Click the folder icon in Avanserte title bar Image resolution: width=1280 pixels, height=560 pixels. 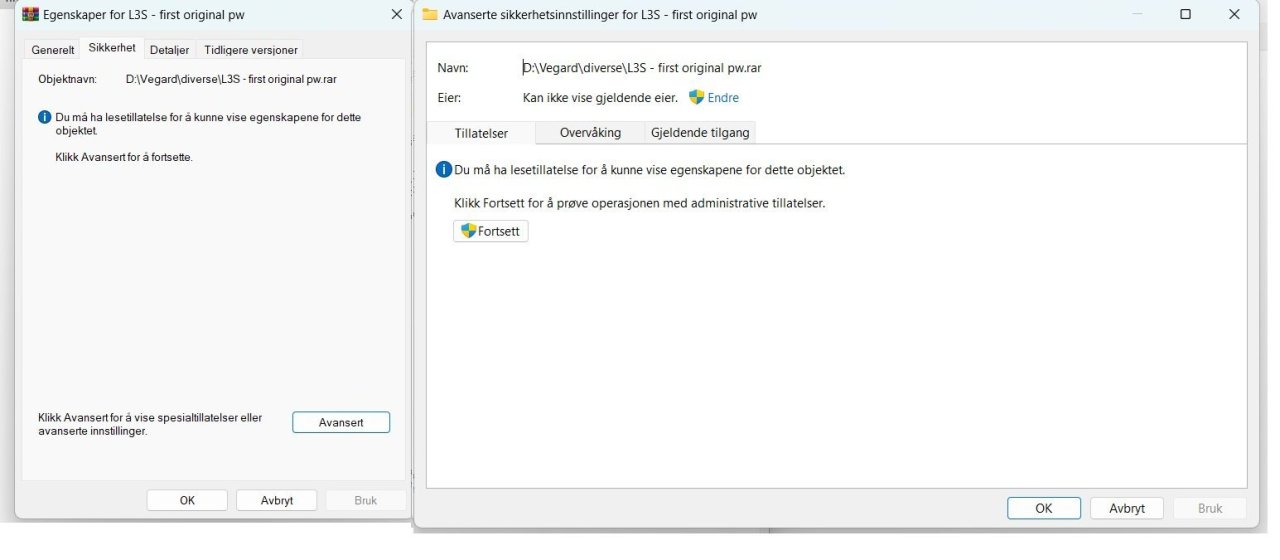point(430,14)
